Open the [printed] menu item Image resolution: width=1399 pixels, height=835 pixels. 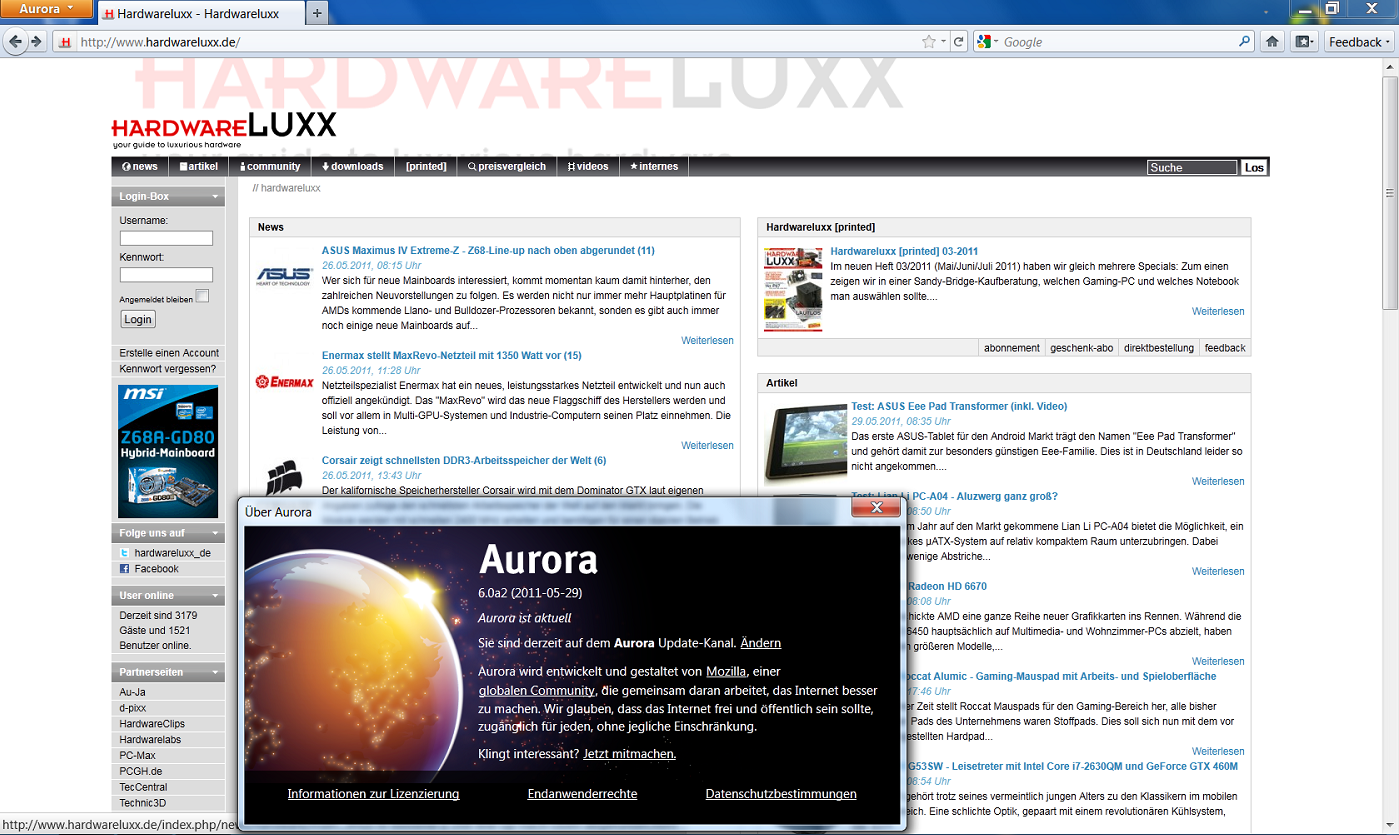click(x=426, y=167)
